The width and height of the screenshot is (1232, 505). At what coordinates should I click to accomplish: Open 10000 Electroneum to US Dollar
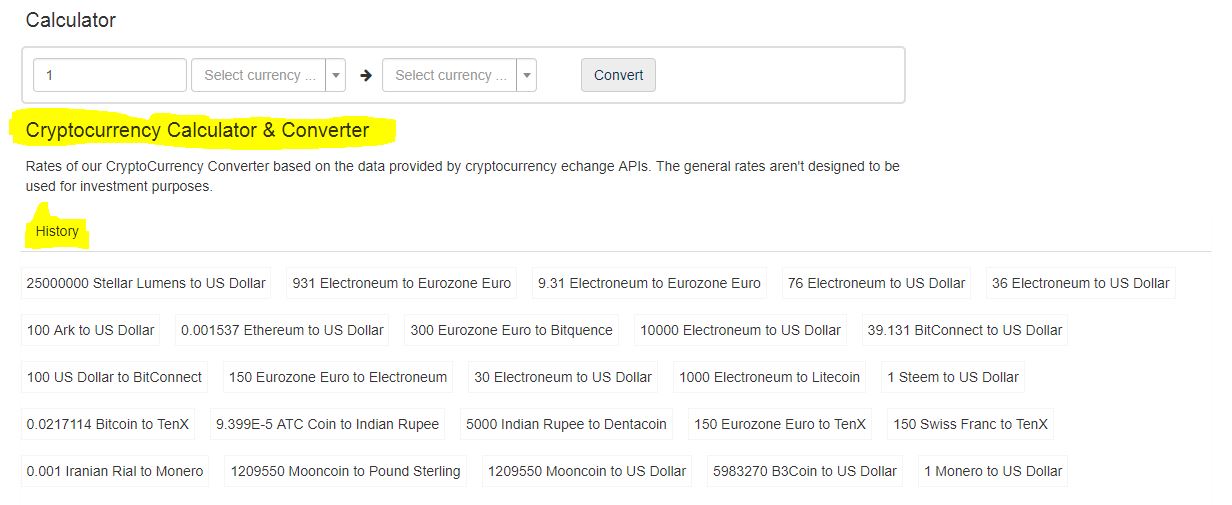741,330
